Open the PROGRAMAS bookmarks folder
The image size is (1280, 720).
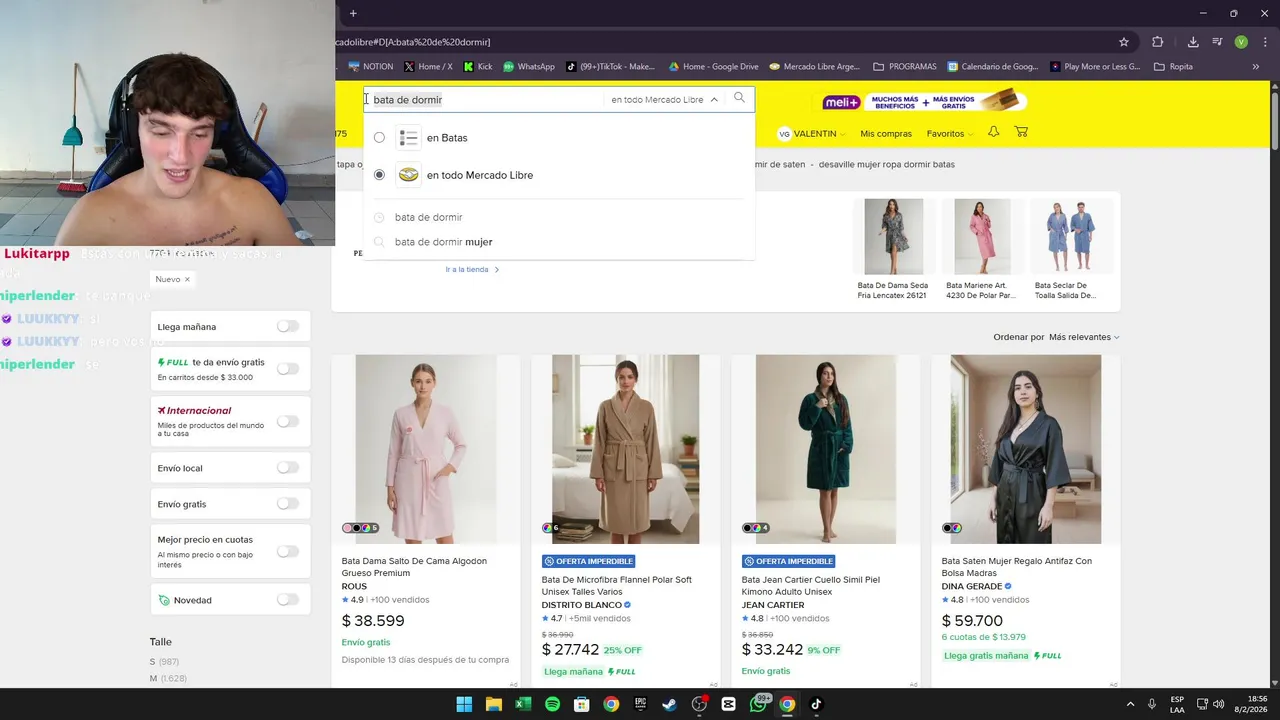click(x=905, y=67)
